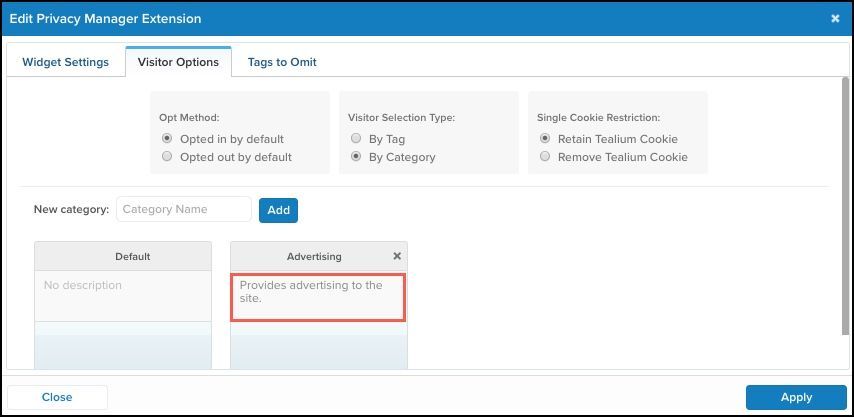This screenshot has width=854, height=417.
Task: Edit the Advertising category description text
Action: [x=318, y=297]
